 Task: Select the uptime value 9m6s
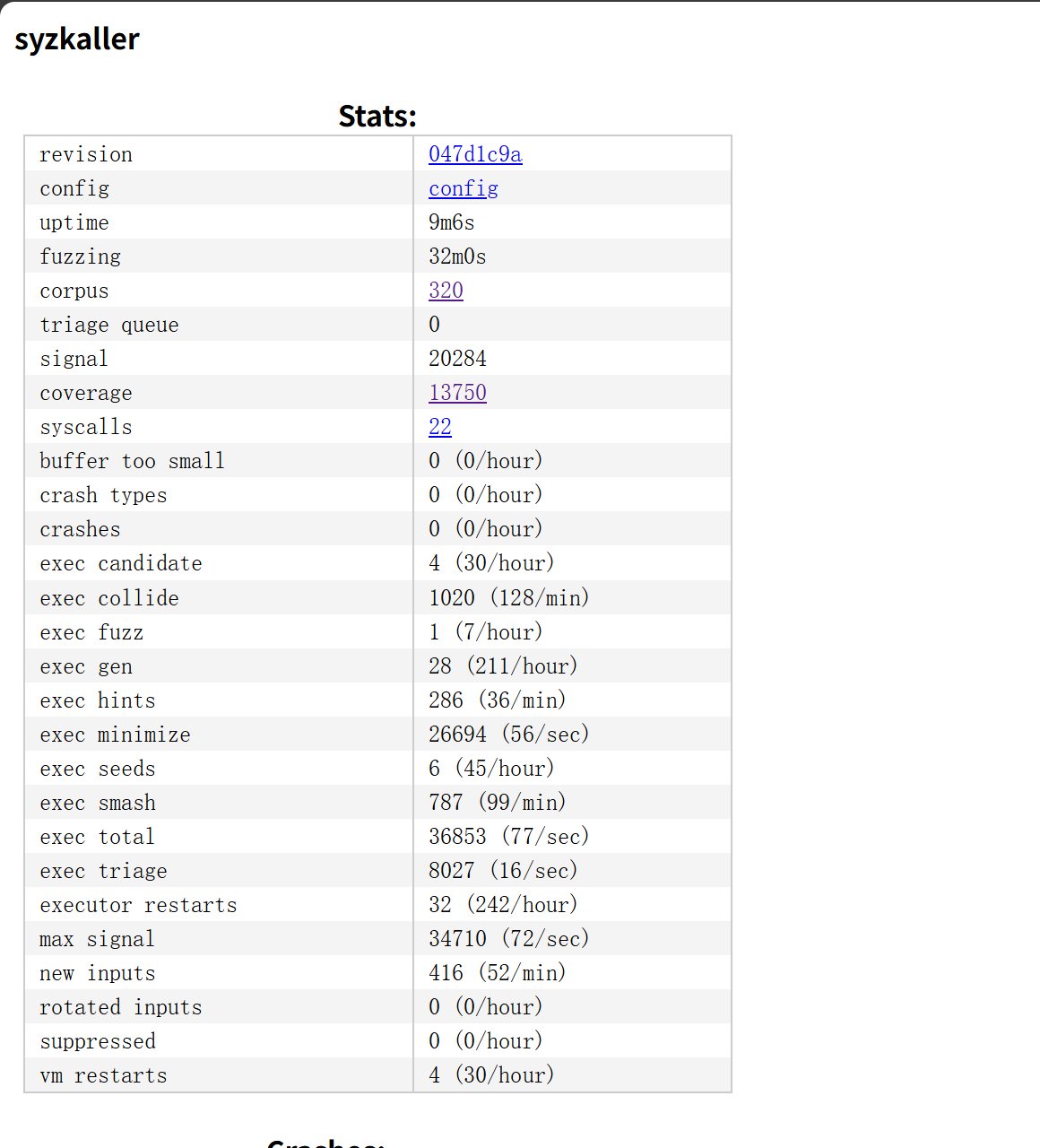click(x=451, y=222)
